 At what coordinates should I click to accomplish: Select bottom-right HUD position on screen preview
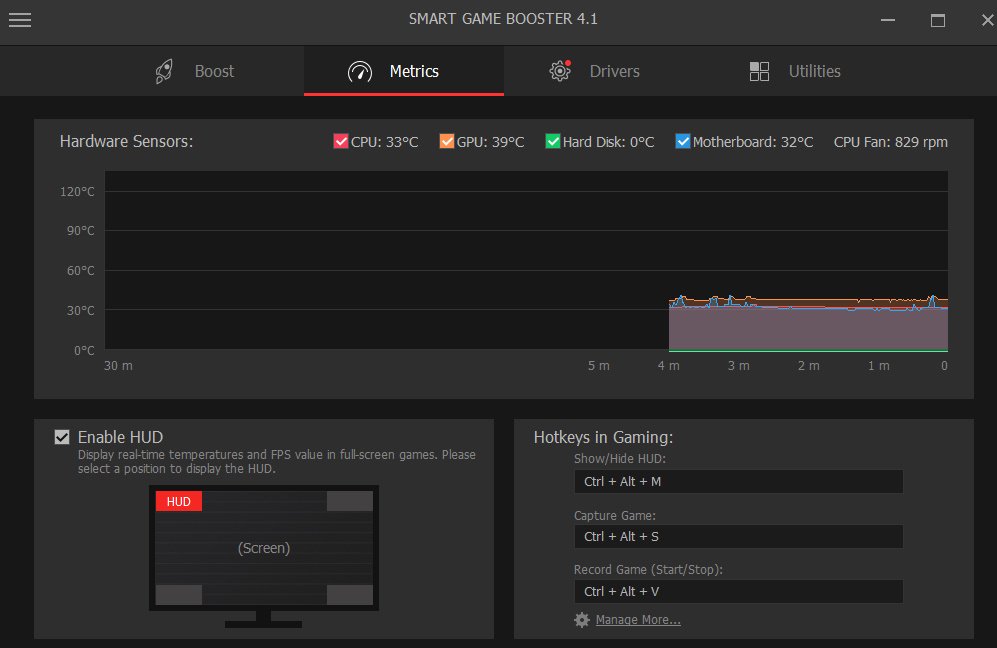349,595
